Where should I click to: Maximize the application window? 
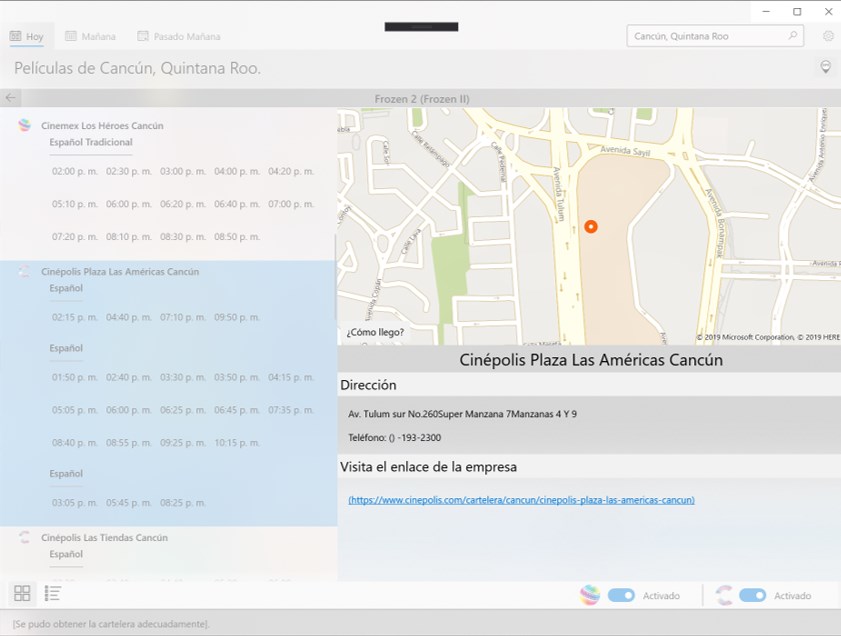point(797,11)
